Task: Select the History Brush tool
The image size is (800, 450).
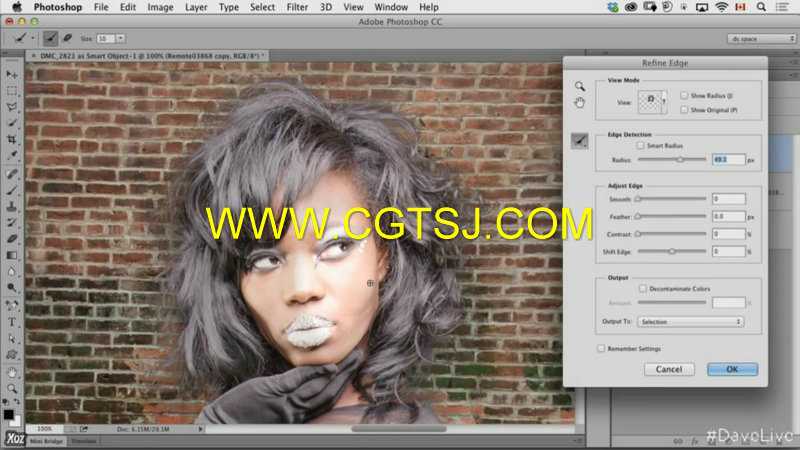Action: (x=12, y=222)
